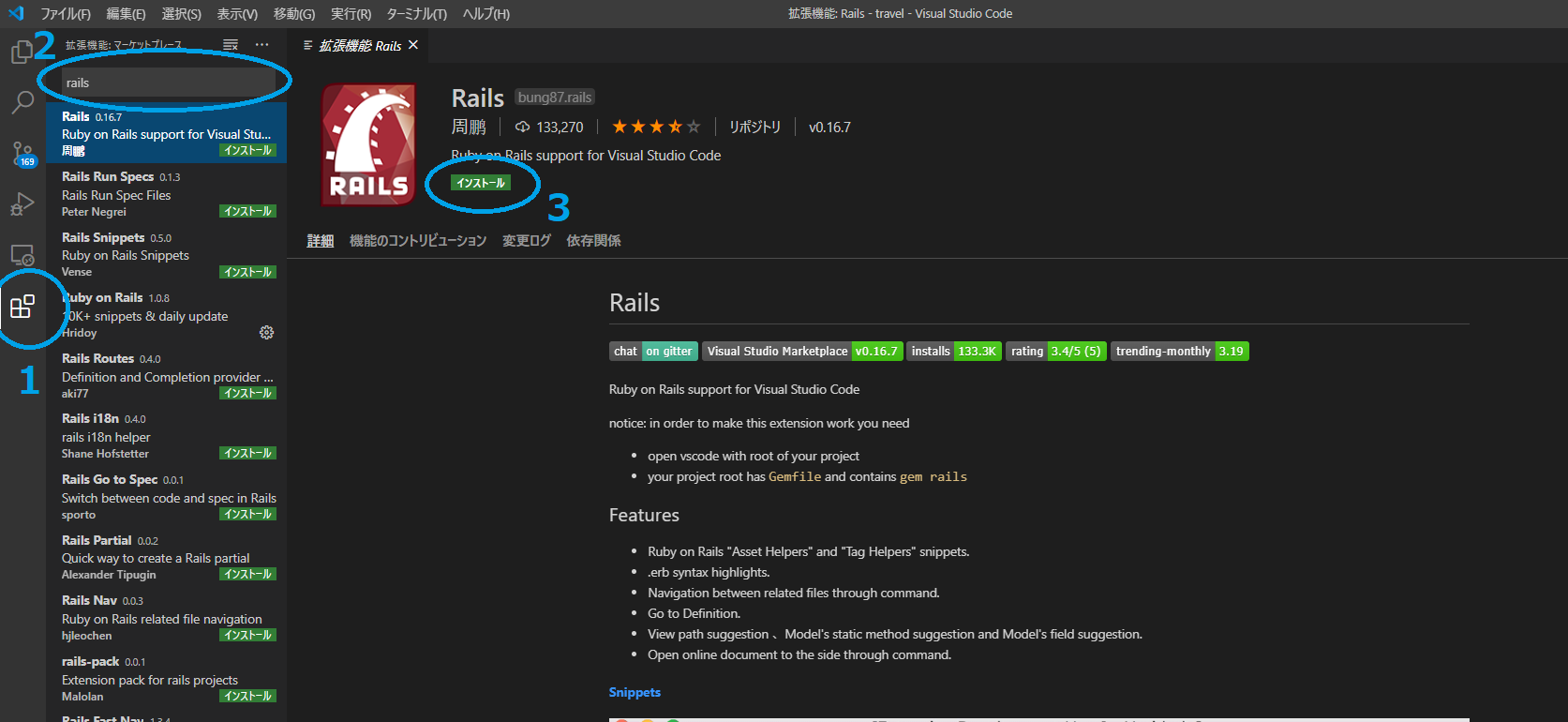Open the ヘルプ(H) menu
The image size is (1568, 722).
(485, 14)
